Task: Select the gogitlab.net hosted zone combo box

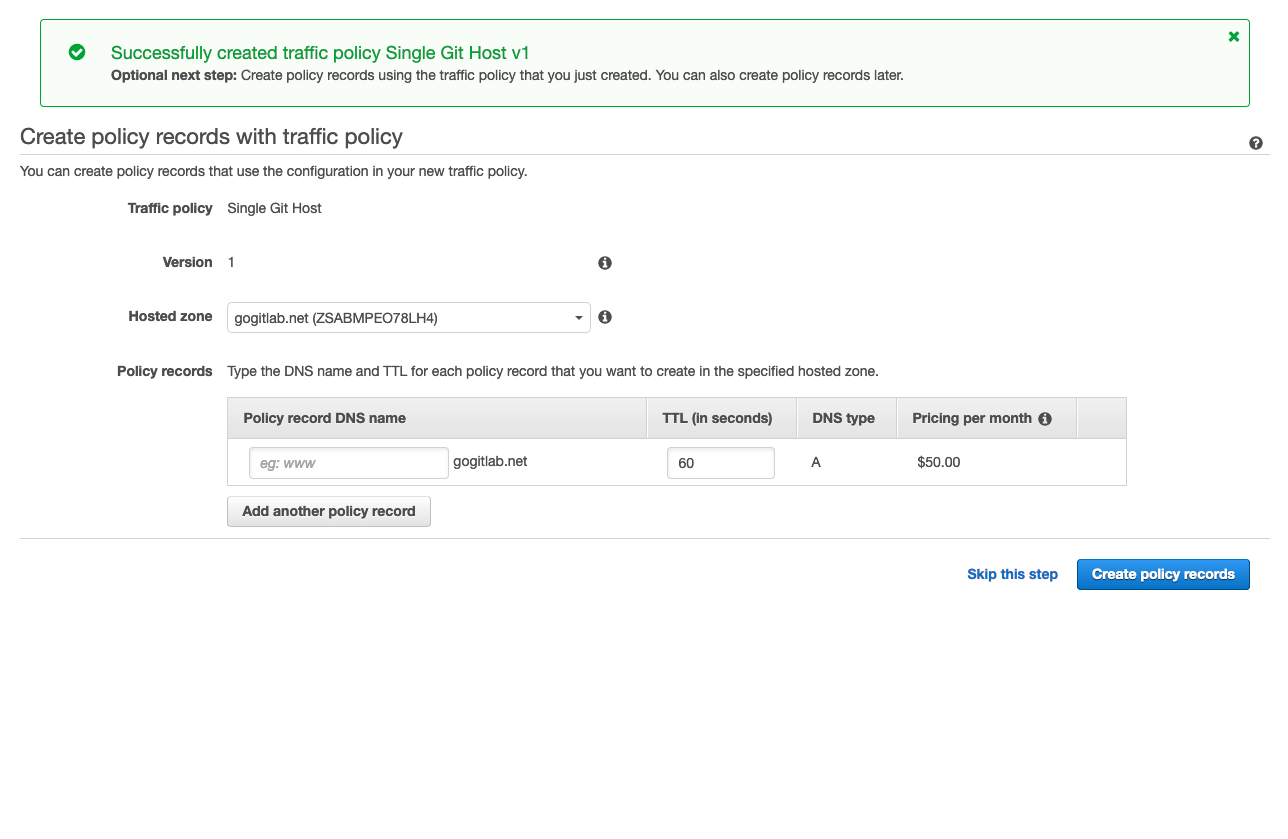Action: point(408,316)
